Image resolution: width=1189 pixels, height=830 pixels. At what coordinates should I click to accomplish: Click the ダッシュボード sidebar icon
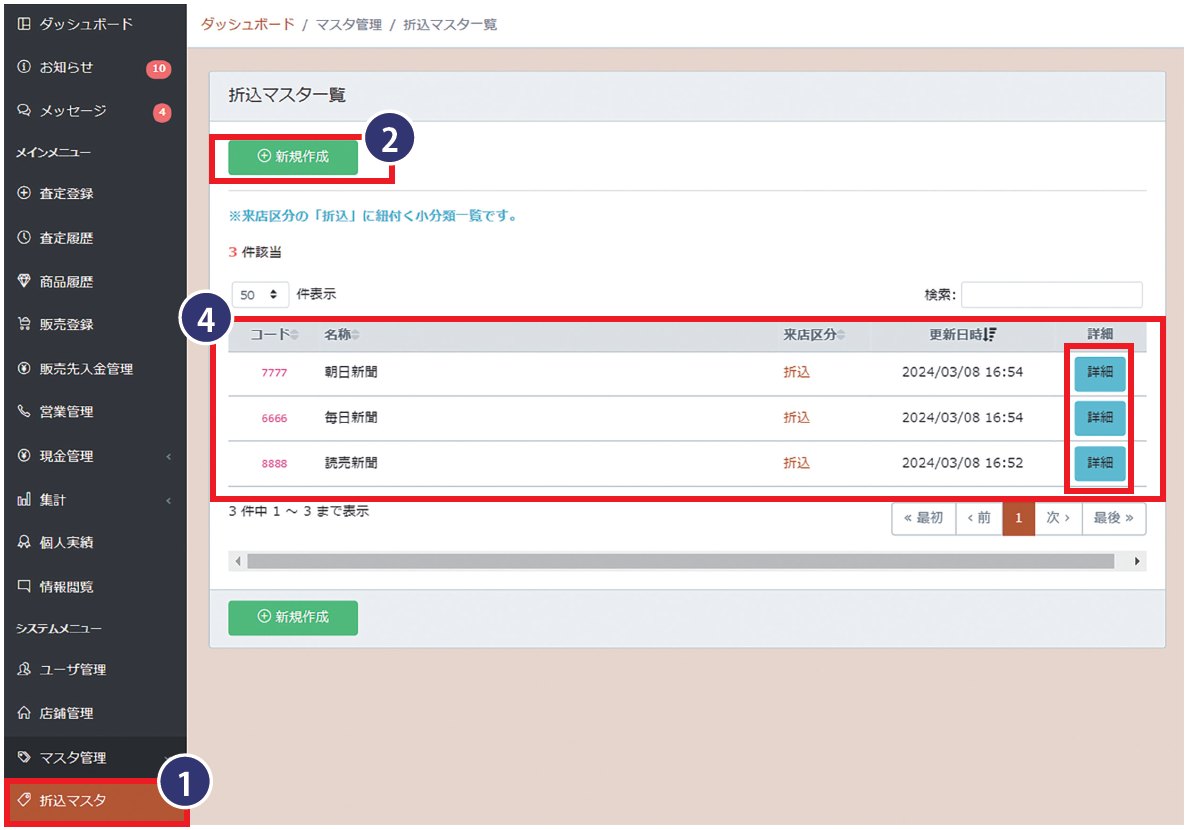point(24,23)
